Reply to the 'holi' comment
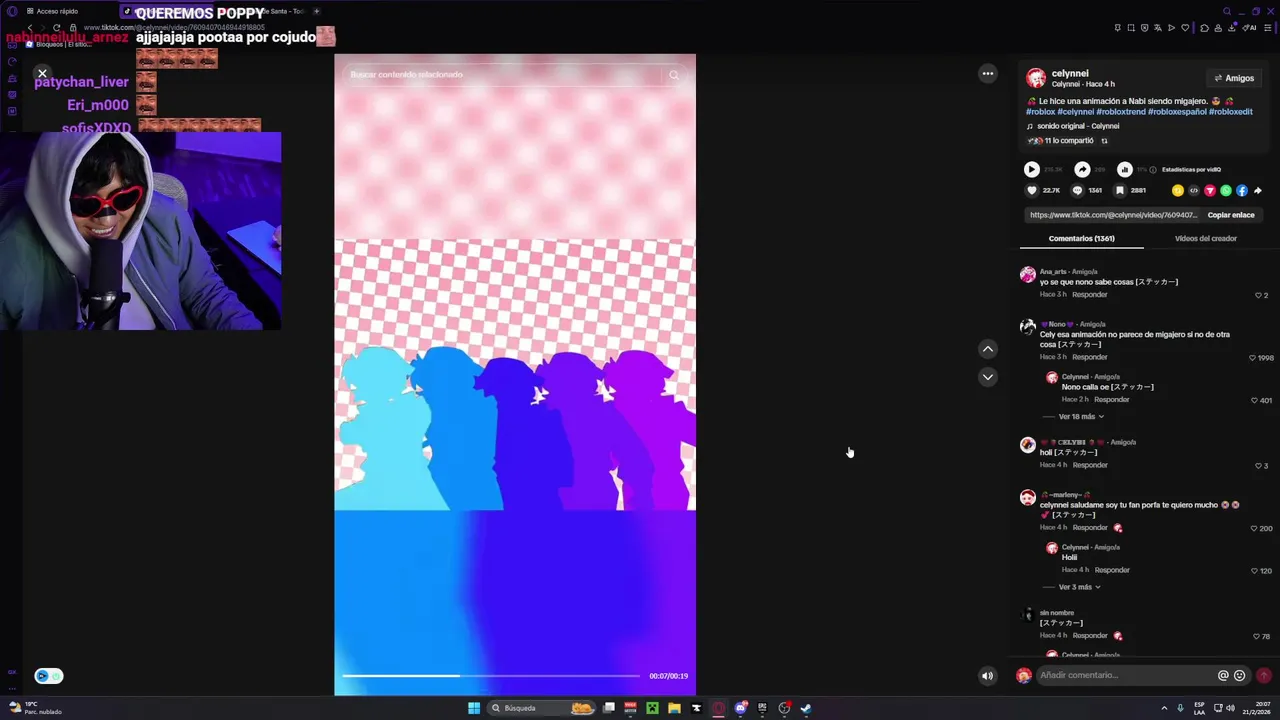The image size is (1280, 720). (x=1089, y=465)
